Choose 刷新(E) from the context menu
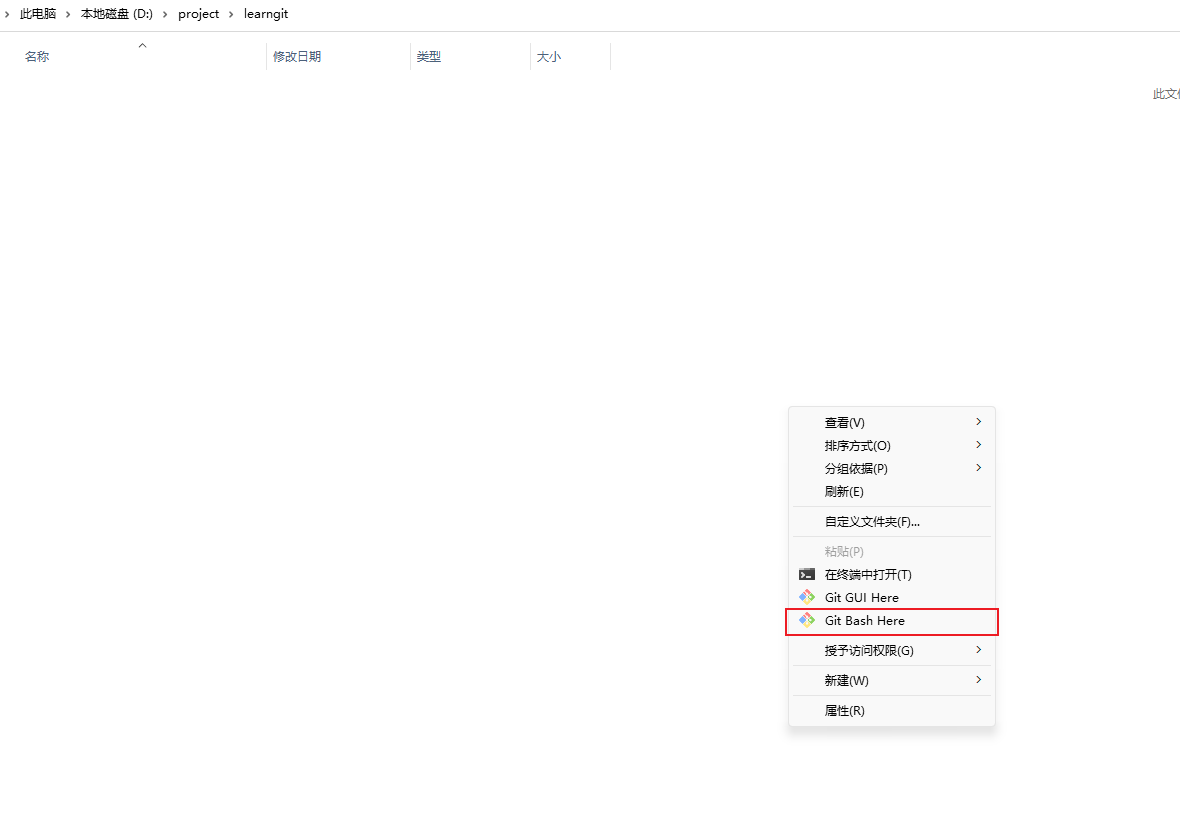 pos(844,492)
